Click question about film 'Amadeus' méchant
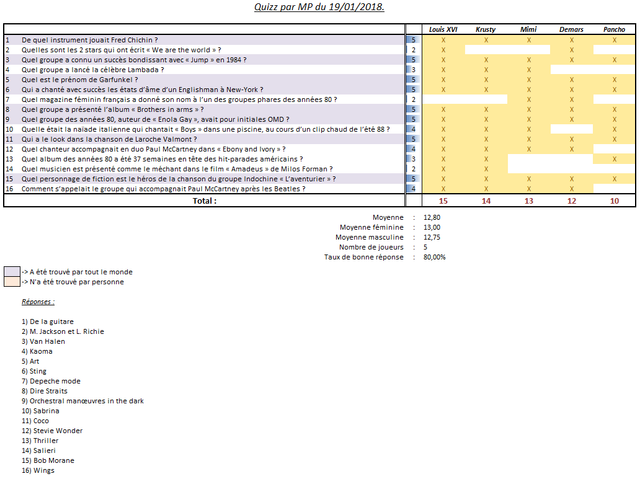640x478 pixels. (x=177, y=169)
